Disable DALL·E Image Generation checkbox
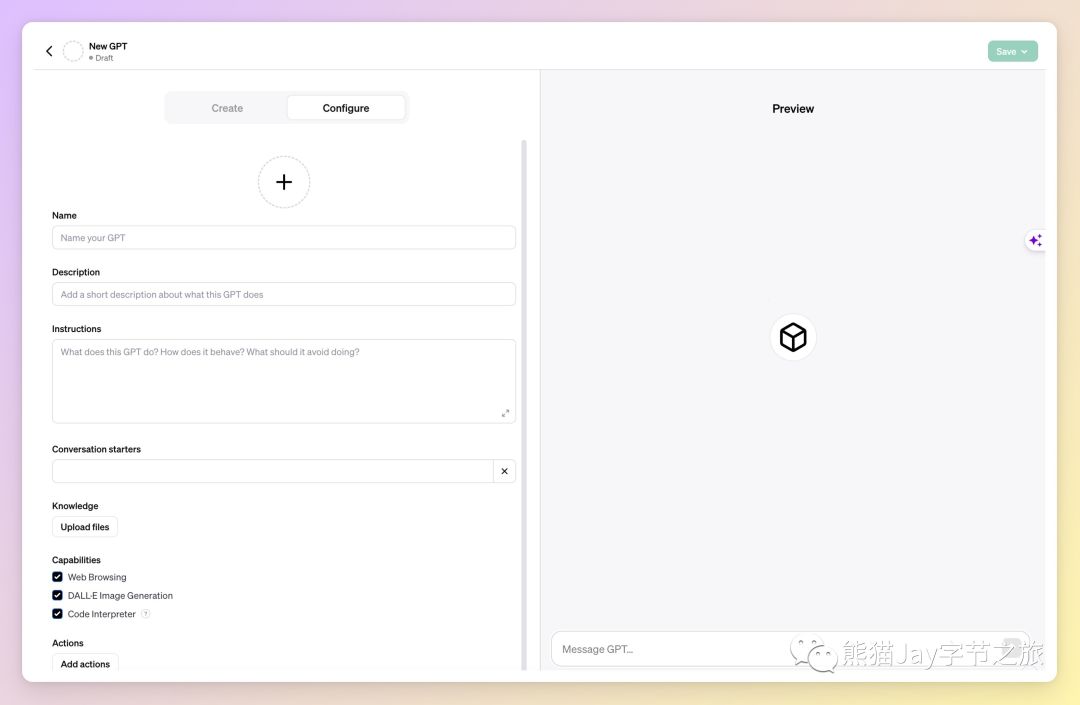Screen dimensions: 1080x705 pyautogui.click(x=57, y=596)
